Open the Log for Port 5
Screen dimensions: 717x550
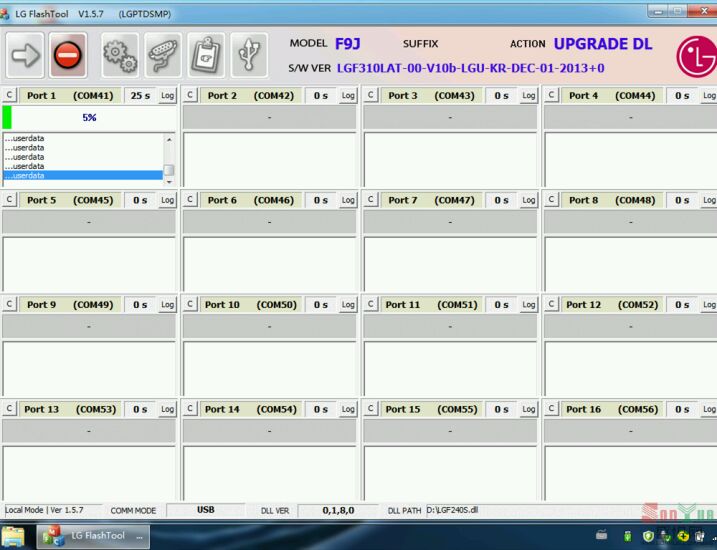(167, 200)
